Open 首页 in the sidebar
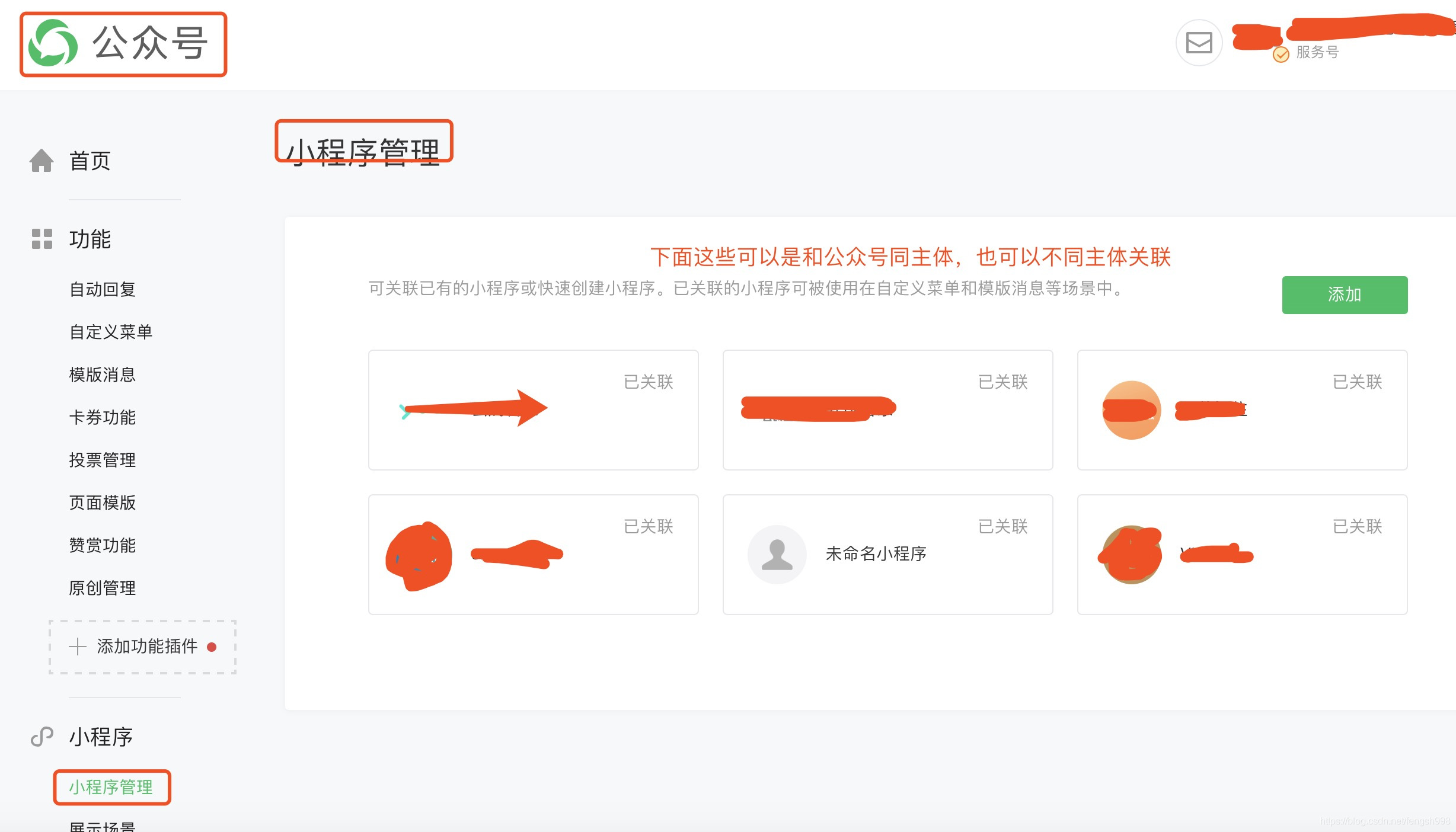The image size is (1456, 832). pyautogui.click(x=90, y=161)
